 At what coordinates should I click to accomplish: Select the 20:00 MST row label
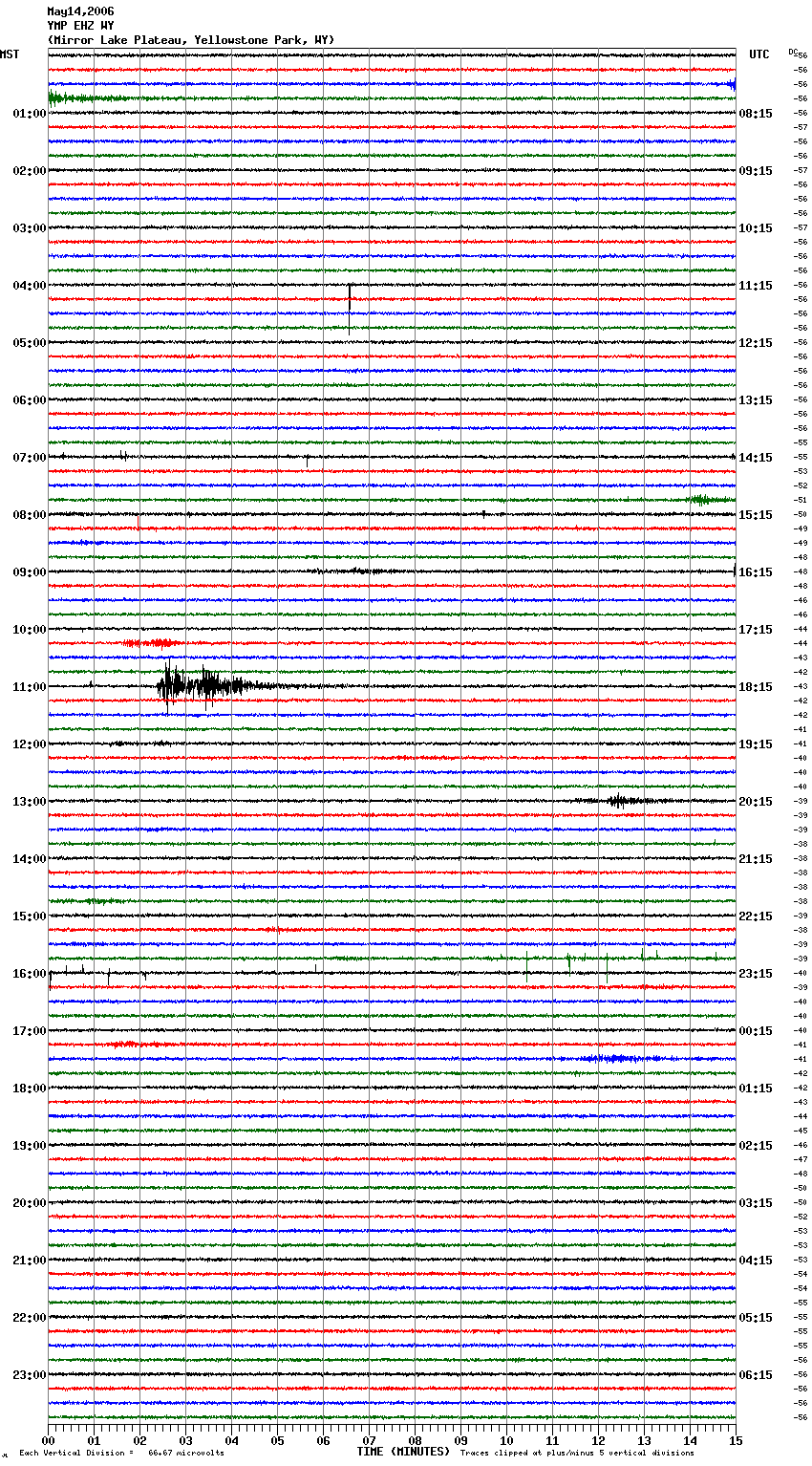(x=30, y=1203)
